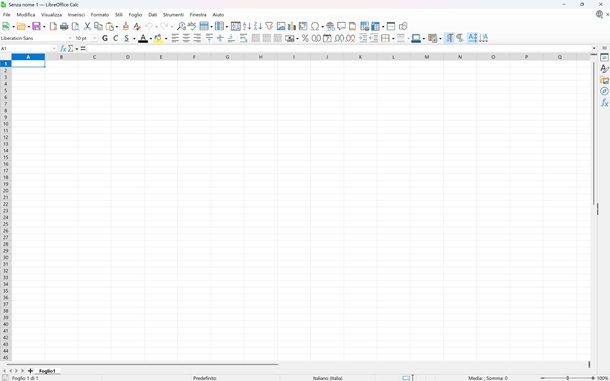Screen dimensions: 610x381
Task: Toggle align left
Action: [175, 38]
